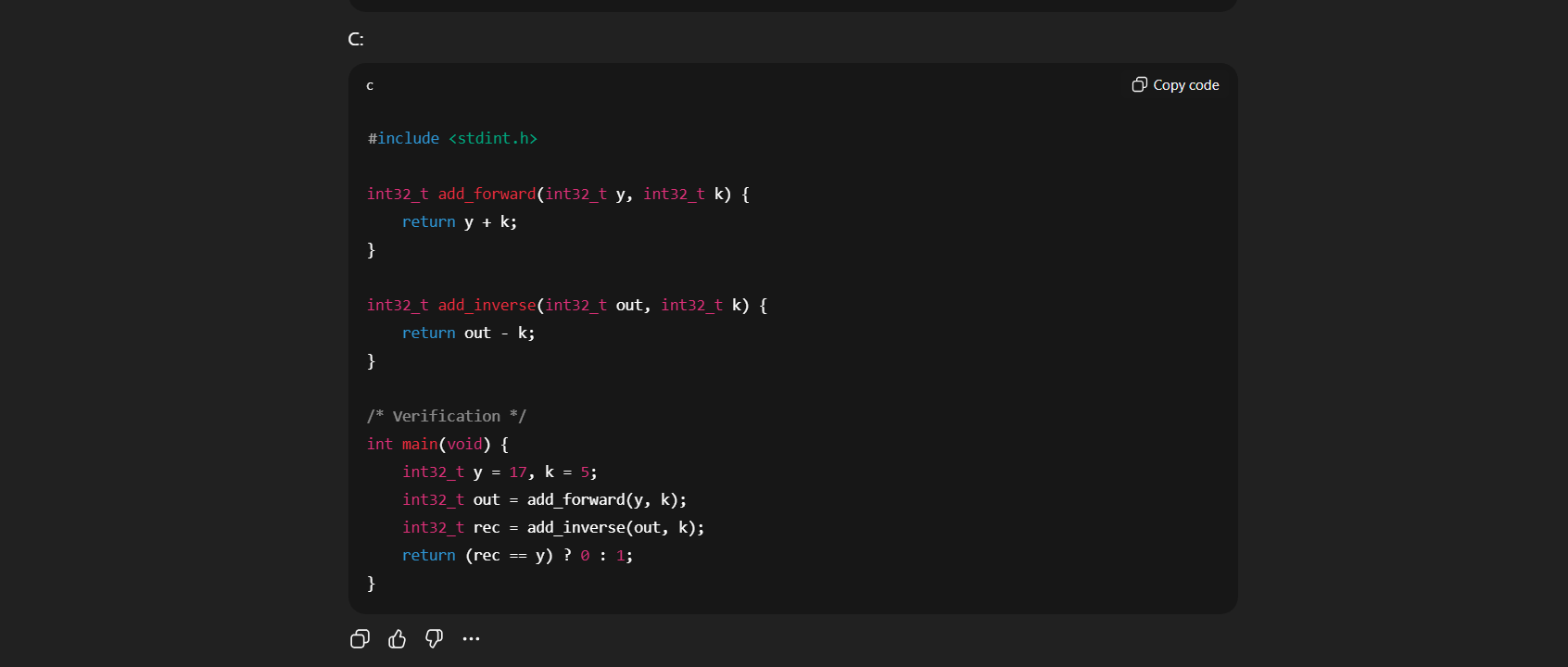Viewport: 1568px width, 667px height.
Task: Click the add_forward function signature line
Action: click(x=558, y=194)
